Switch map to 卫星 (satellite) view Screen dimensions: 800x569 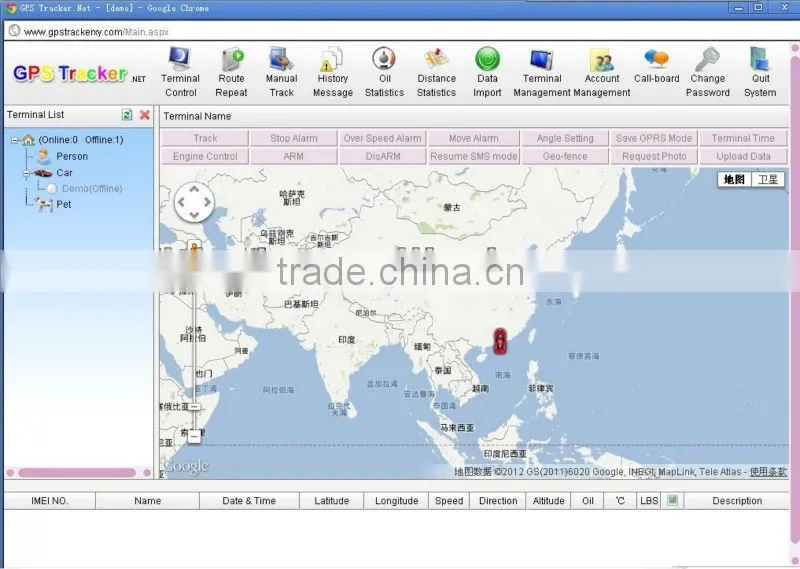[x=767, y=180]
